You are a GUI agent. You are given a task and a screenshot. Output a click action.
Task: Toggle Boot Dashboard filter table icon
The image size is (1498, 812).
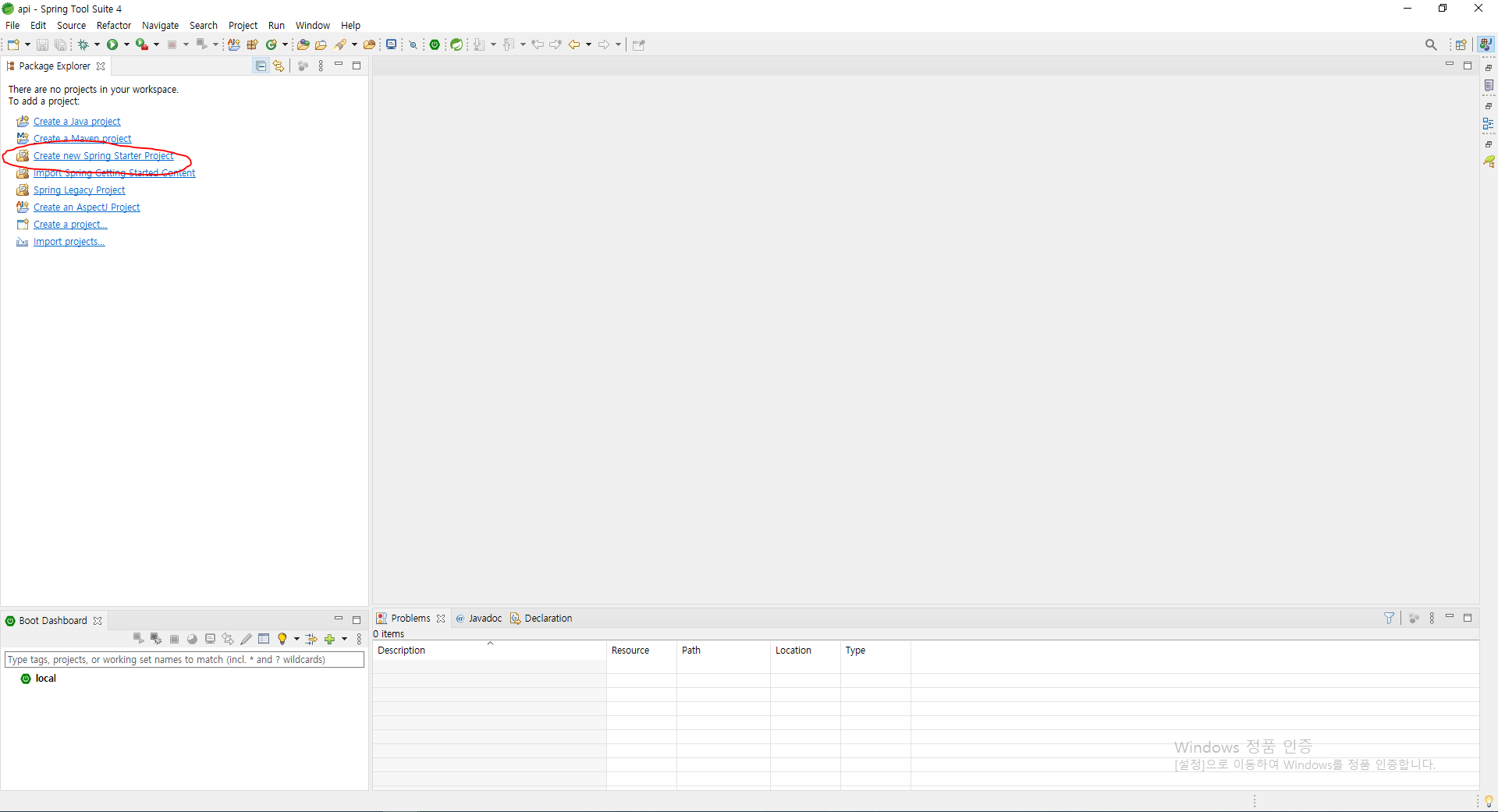(x=264, y=639)
